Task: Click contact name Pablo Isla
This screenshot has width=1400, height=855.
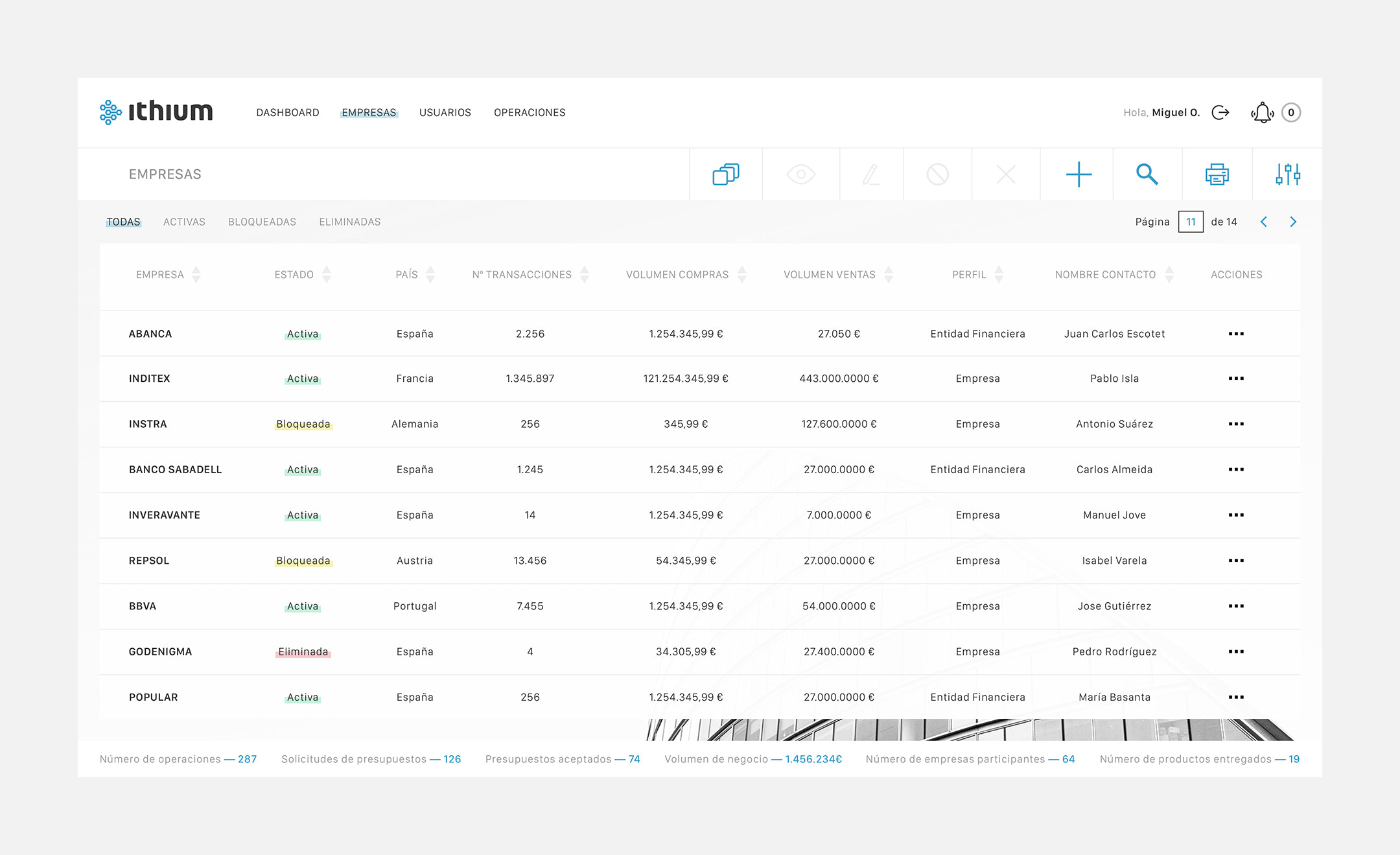Action: [1114, 379]
